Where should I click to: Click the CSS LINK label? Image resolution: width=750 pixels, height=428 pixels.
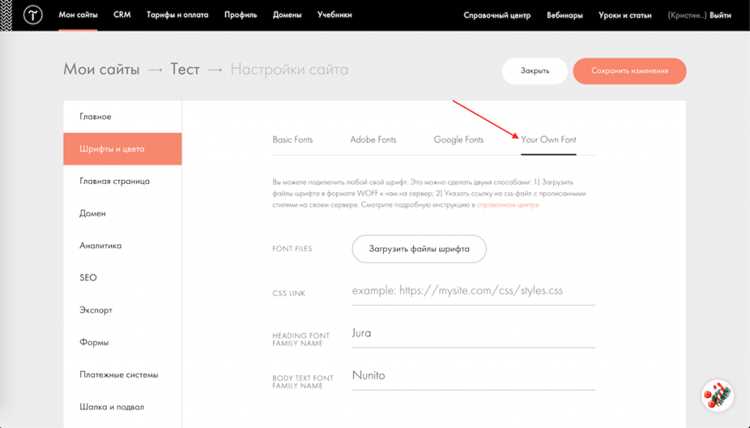click(x=288, y=293)
